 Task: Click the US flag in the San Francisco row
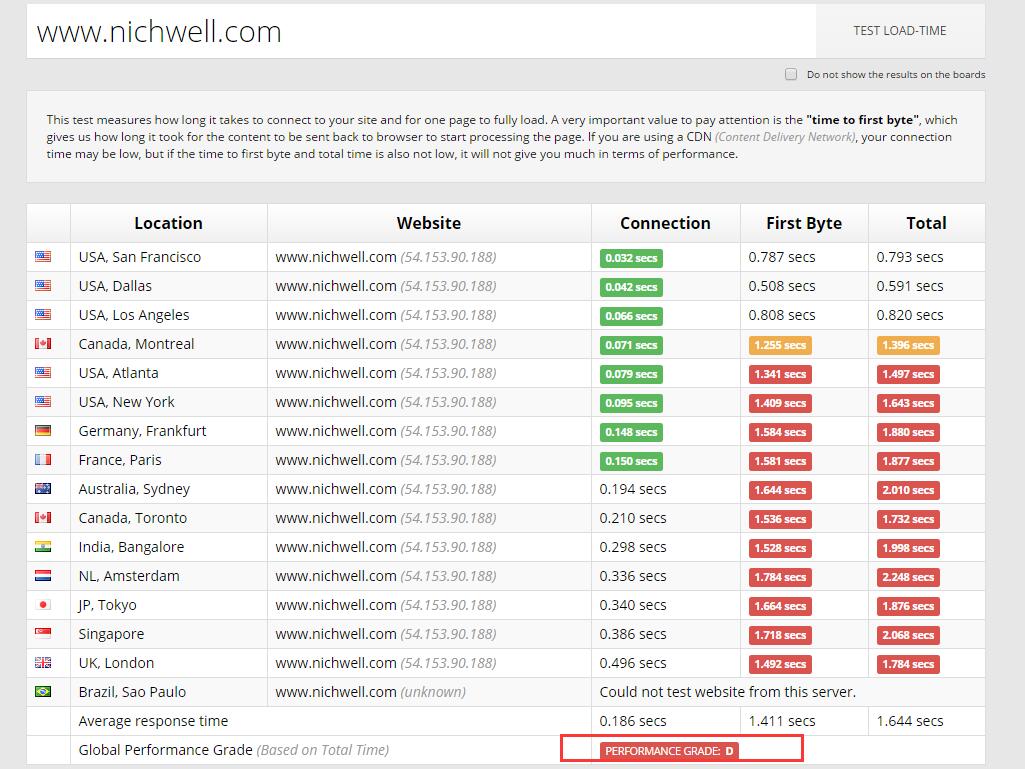(43, 256)
